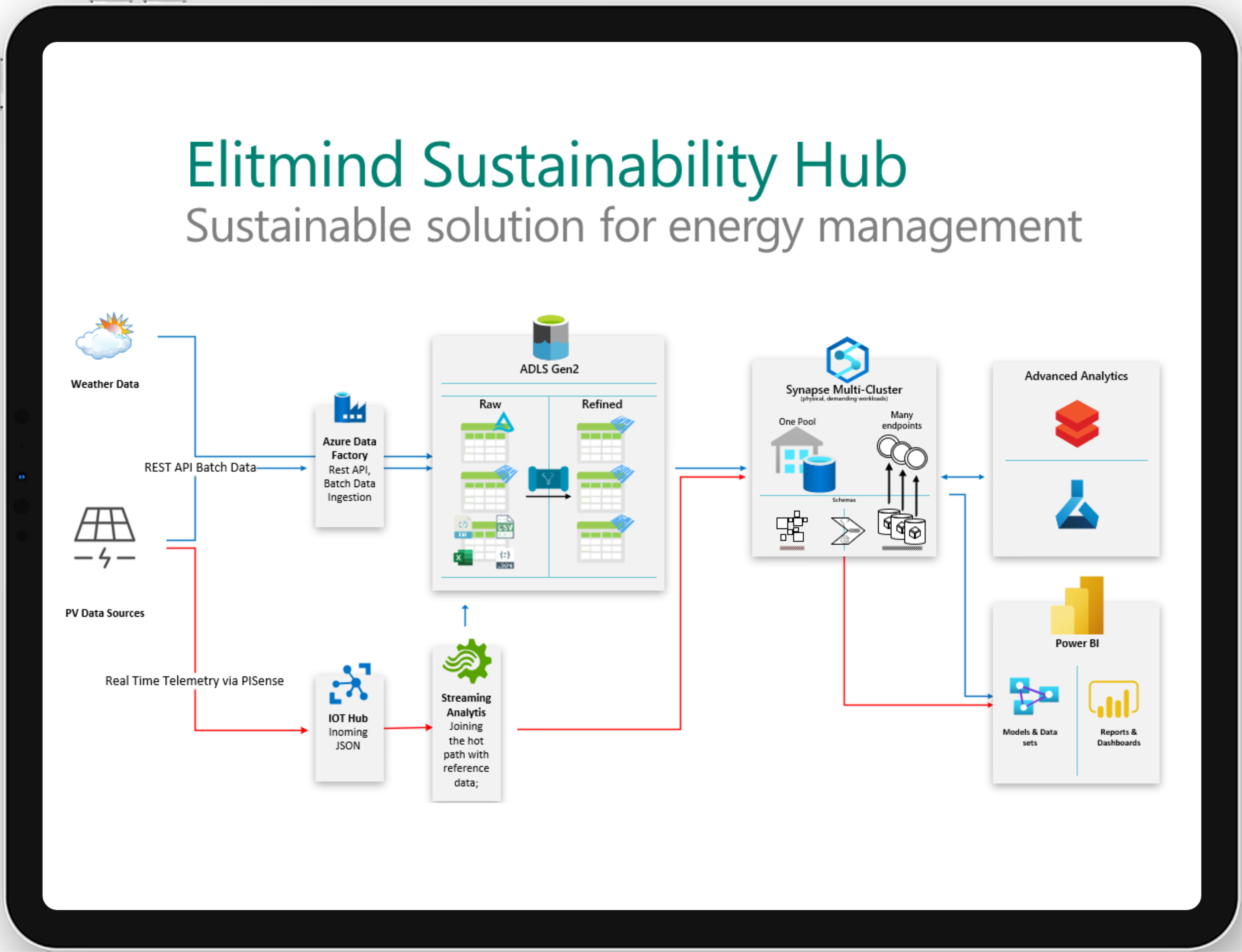Click the Excel file icon in Raw zone
Viewport: 1242px width, 952px height.
[x=463, y=558]
